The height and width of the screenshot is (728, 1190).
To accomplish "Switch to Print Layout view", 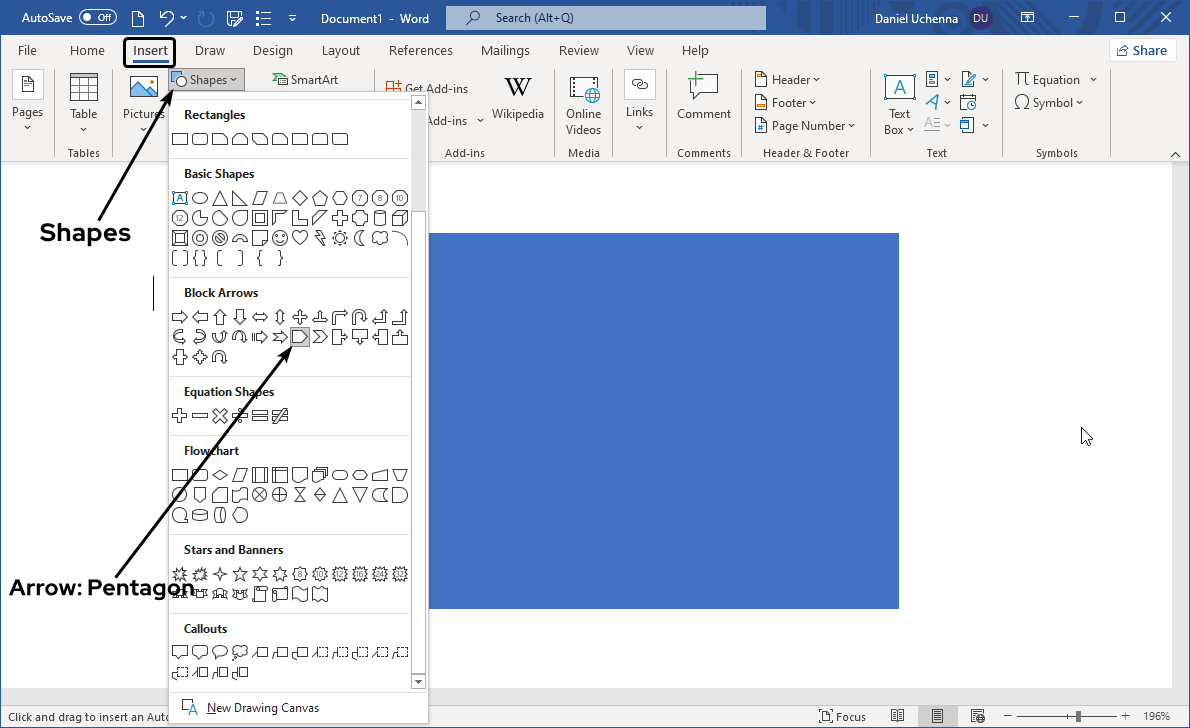I will point(937,716).
